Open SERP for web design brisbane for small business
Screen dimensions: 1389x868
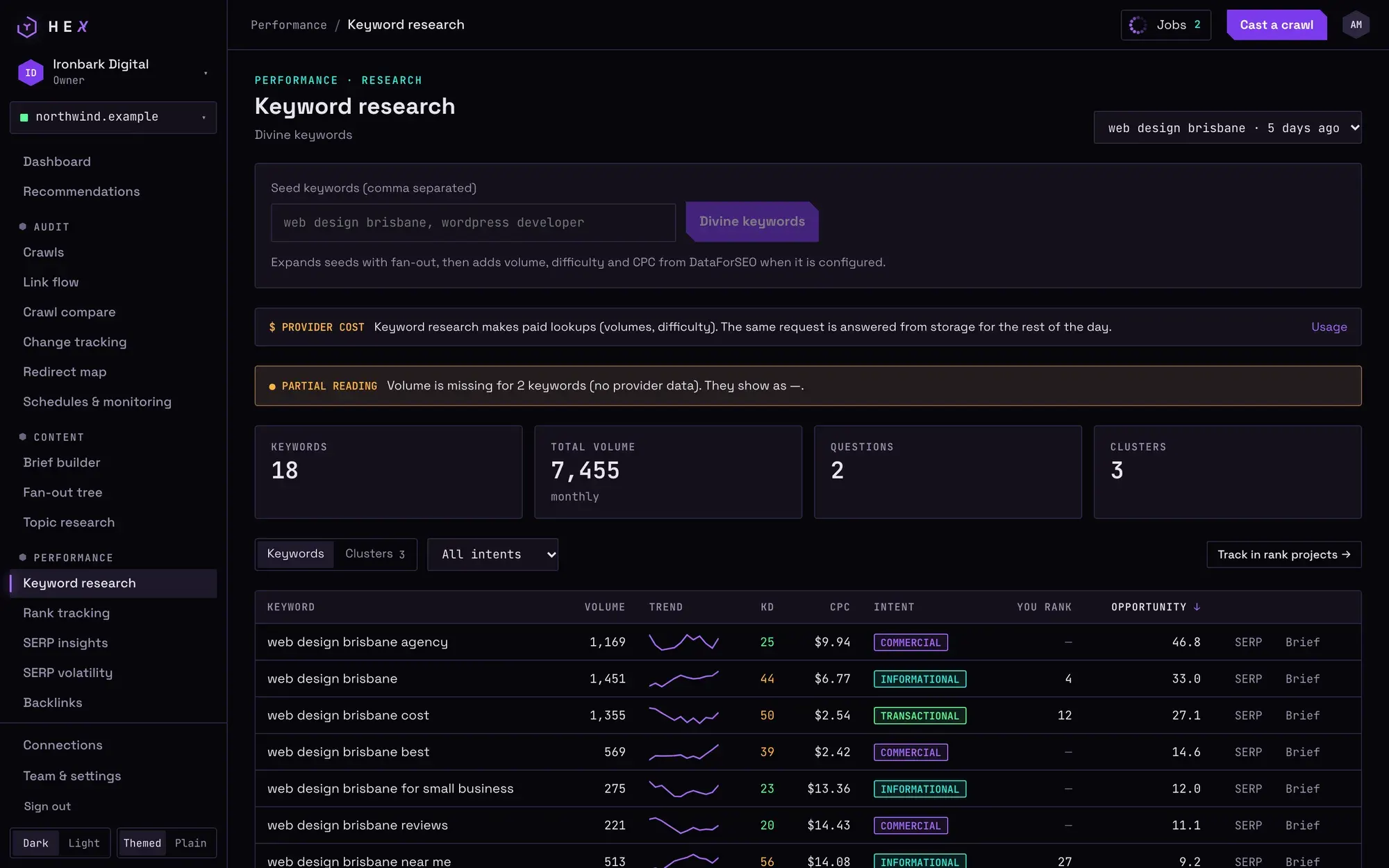tap(1248, 789)
